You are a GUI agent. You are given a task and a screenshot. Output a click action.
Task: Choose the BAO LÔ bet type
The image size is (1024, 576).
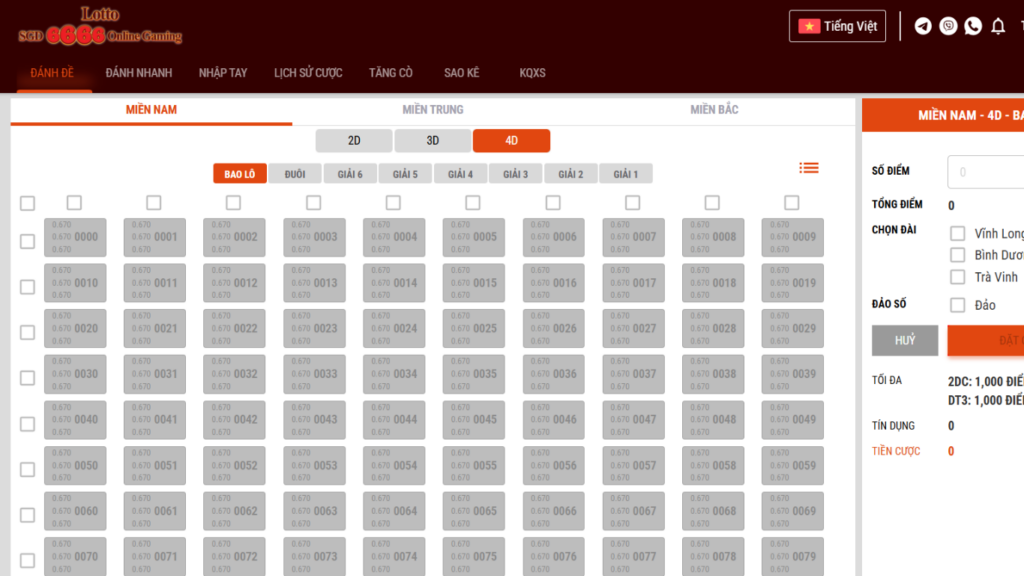point(240,174)
